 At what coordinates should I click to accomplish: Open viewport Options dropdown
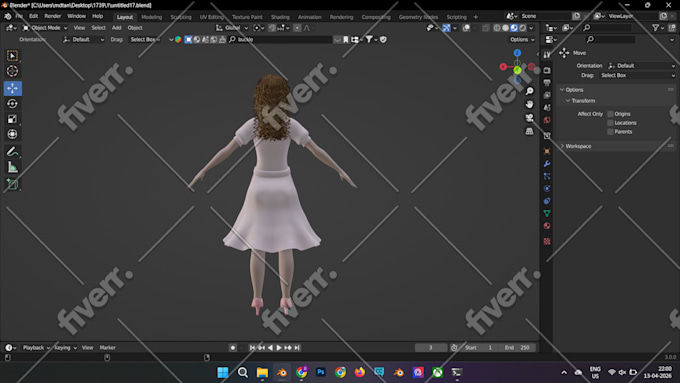coord(522,39)
